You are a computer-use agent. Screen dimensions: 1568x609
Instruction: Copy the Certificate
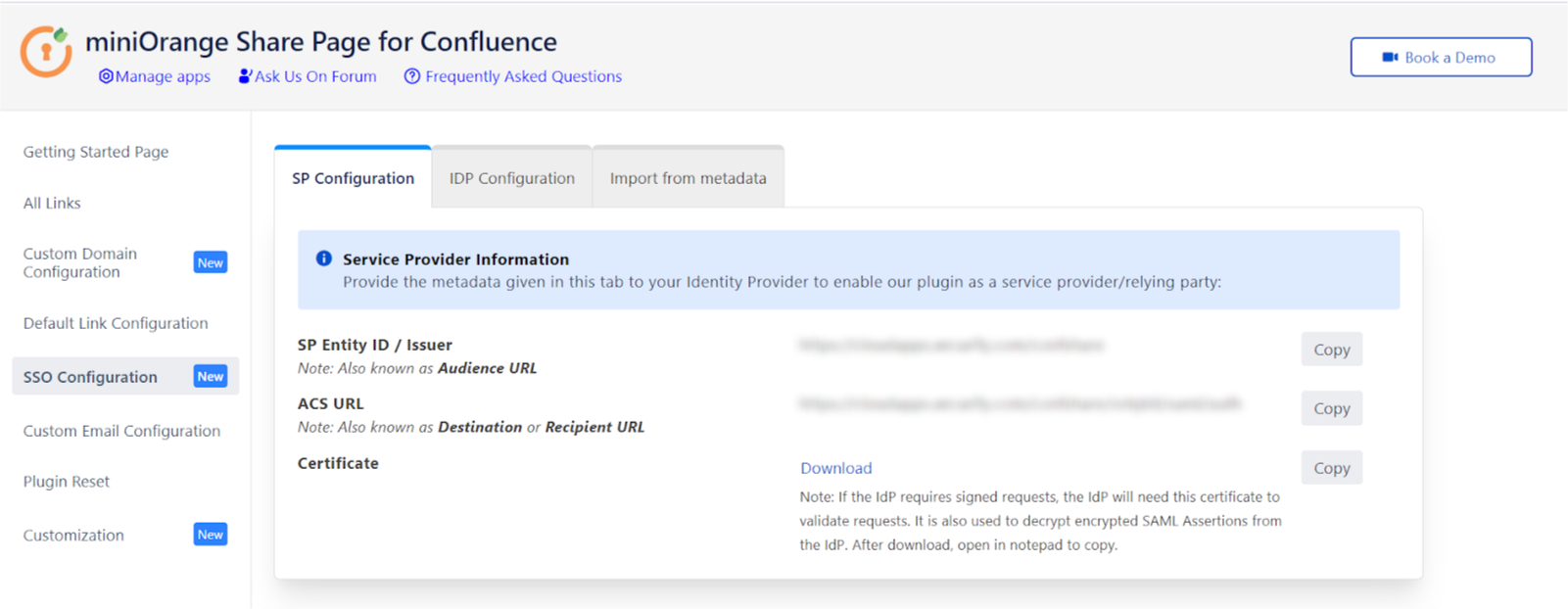(x=1332, y=468)
